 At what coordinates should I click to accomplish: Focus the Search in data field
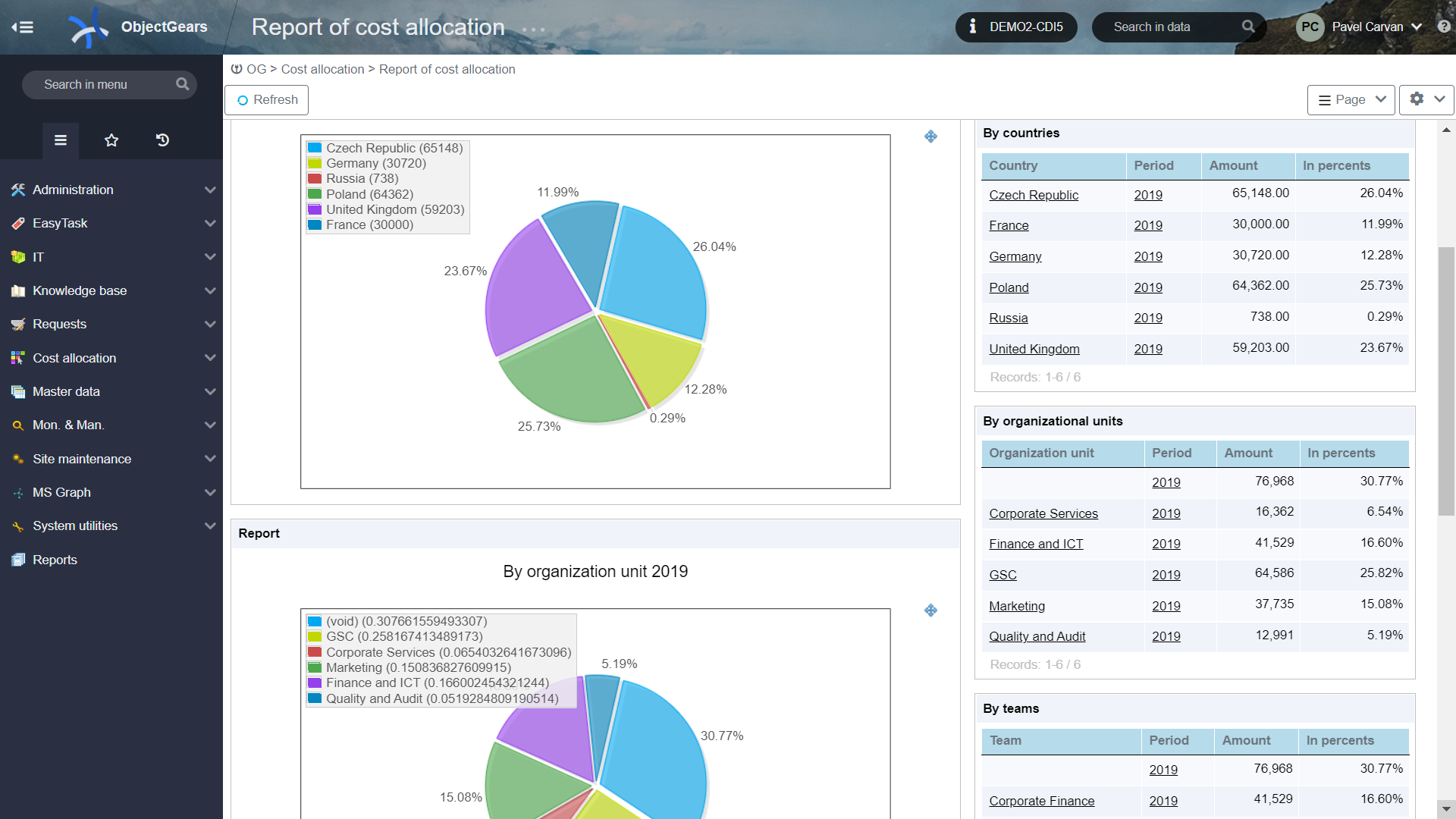tap(1178, 27)
